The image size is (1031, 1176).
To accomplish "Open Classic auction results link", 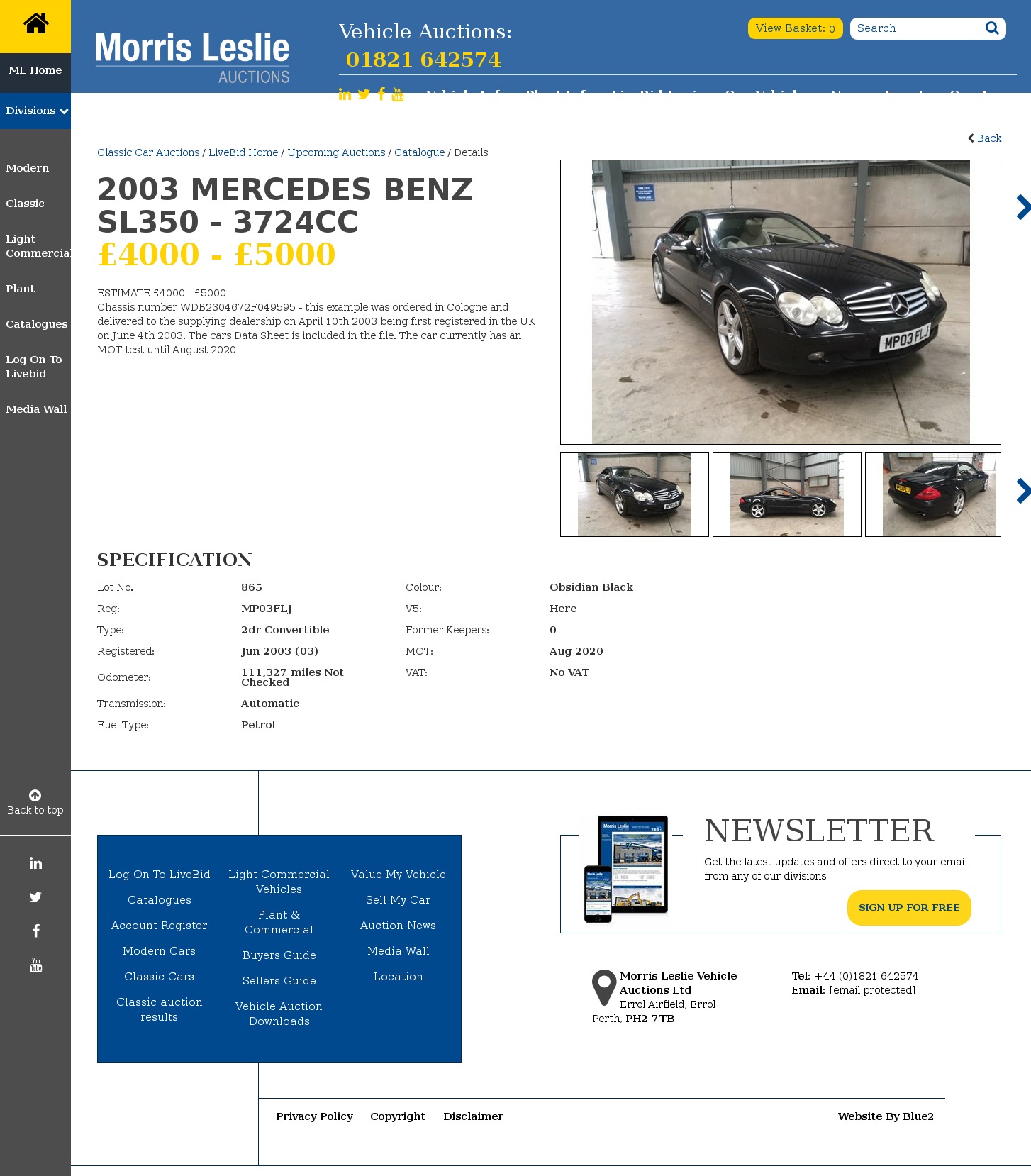I will 160,1009.
